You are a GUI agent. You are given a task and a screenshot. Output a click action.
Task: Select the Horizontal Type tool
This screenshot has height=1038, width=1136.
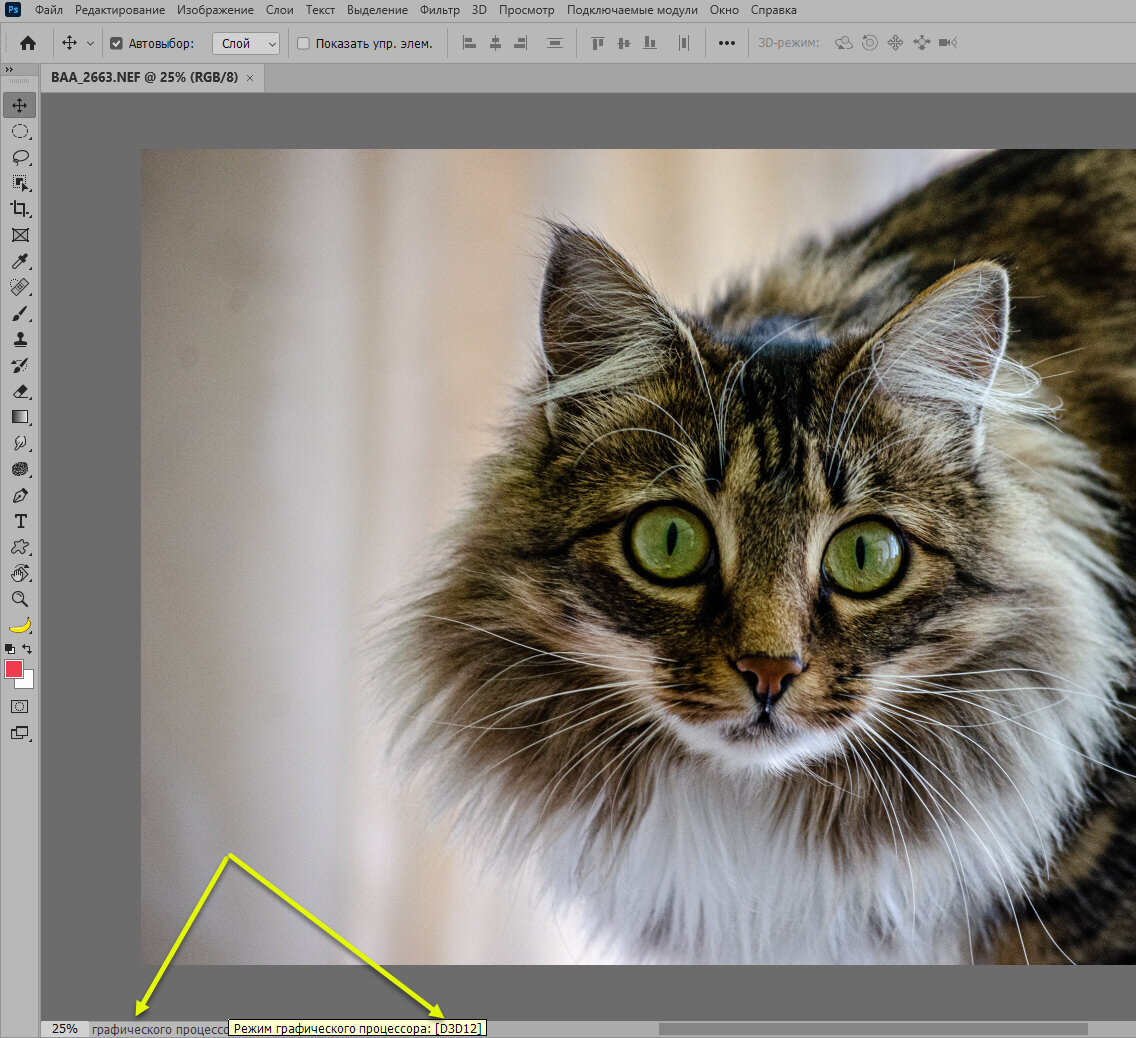tap(20, 522)
